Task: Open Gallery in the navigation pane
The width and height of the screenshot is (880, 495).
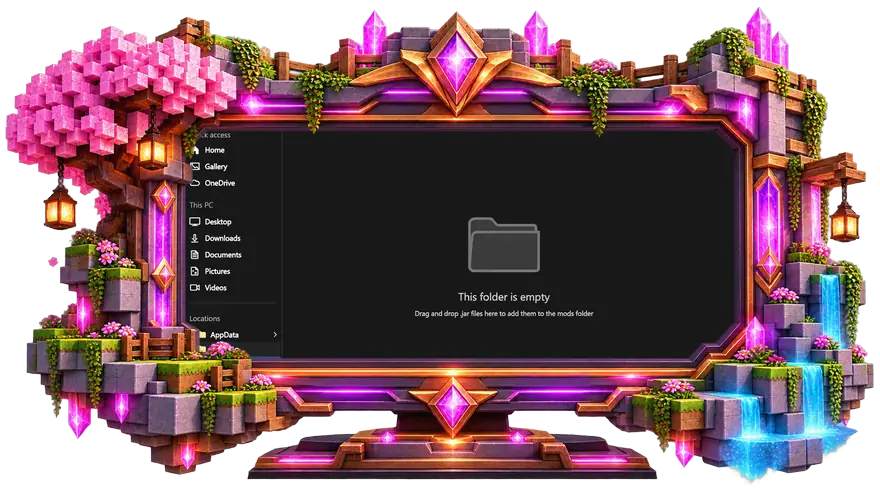Action: coord(216,167)
